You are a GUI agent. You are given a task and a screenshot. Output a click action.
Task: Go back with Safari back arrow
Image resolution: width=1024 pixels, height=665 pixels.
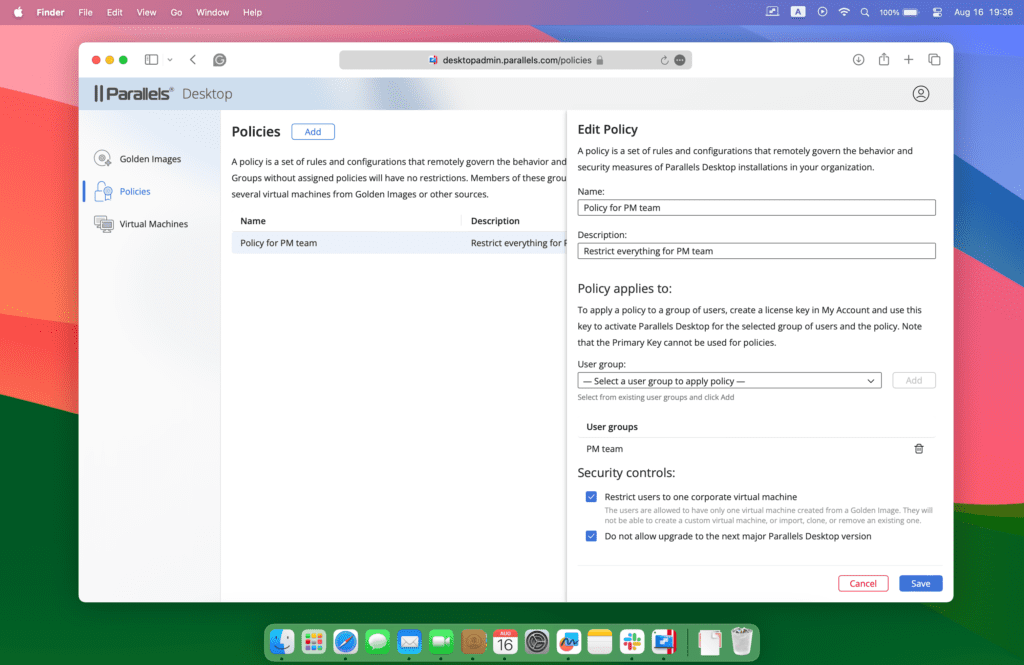point(193,60)
